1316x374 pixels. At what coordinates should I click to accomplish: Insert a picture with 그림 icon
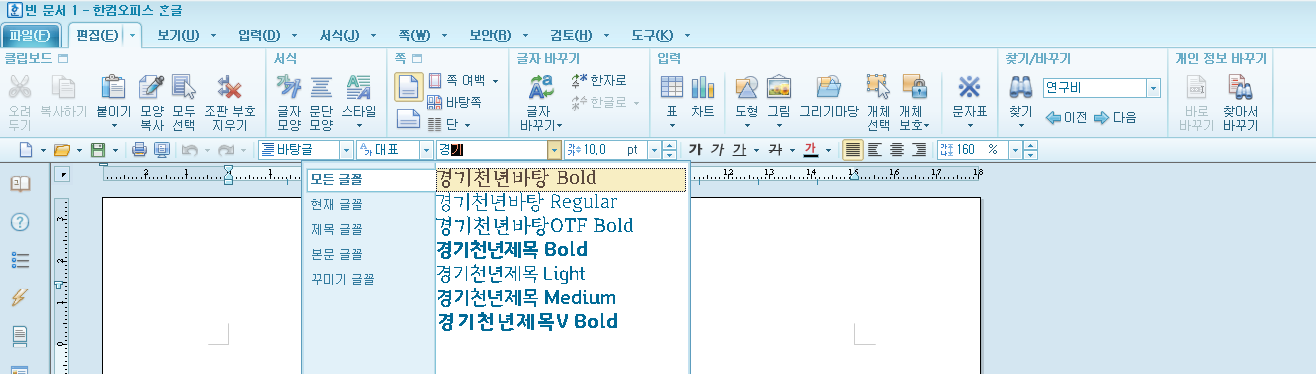pyautogui.click(x=779, y=88)
